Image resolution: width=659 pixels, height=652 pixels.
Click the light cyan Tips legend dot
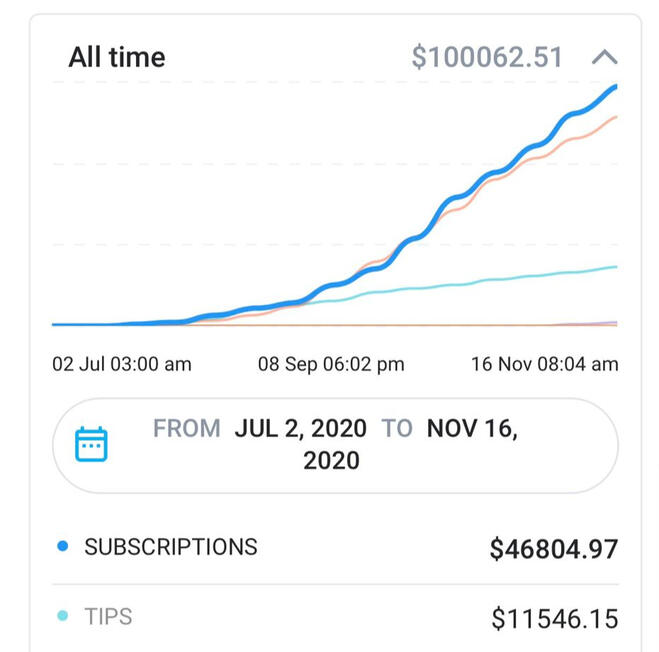[63, 616]
